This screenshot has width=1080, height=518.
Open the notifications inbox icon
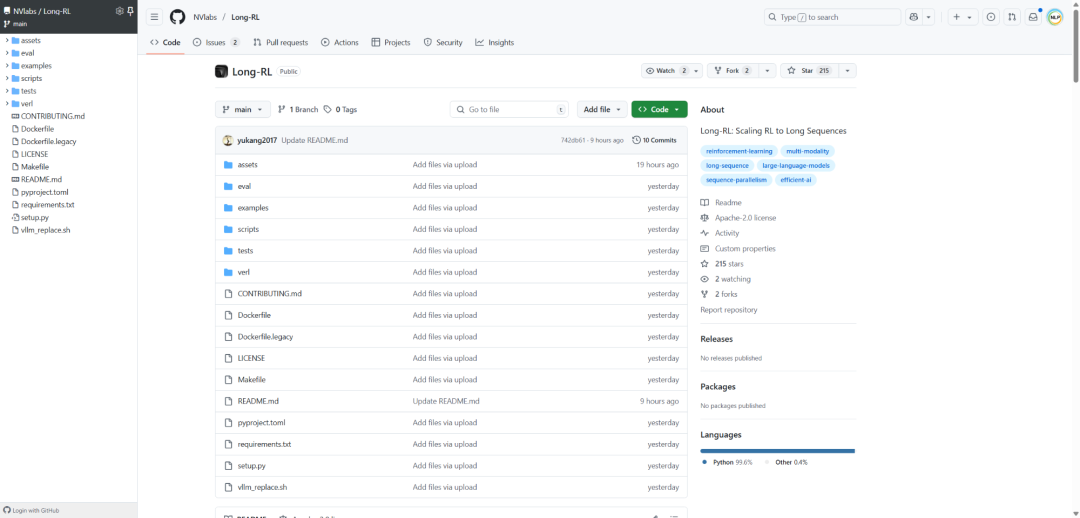pos(1032,17)
